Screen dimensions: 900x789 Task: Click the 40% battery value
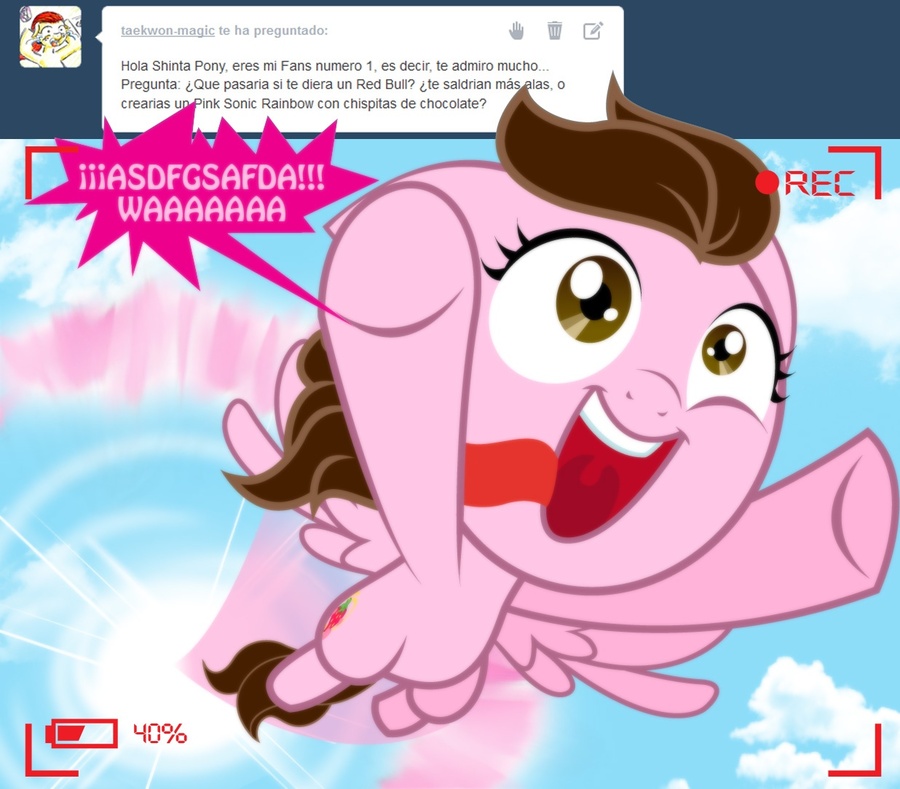tap(160, 733)
